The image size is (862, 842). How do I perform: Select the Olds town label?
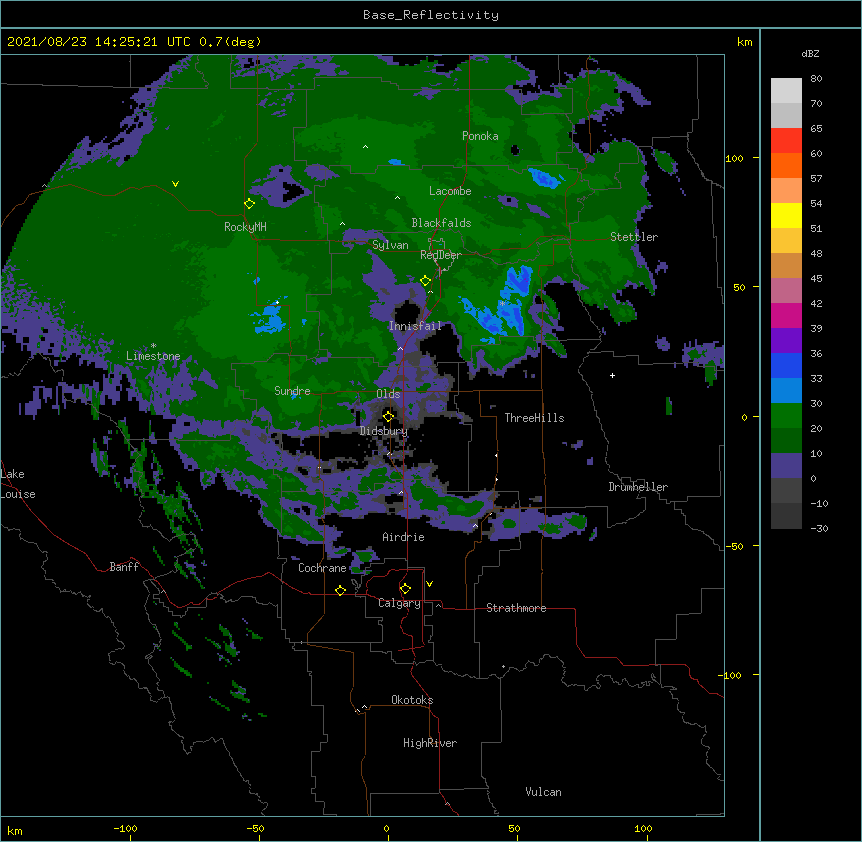point(388,394)
